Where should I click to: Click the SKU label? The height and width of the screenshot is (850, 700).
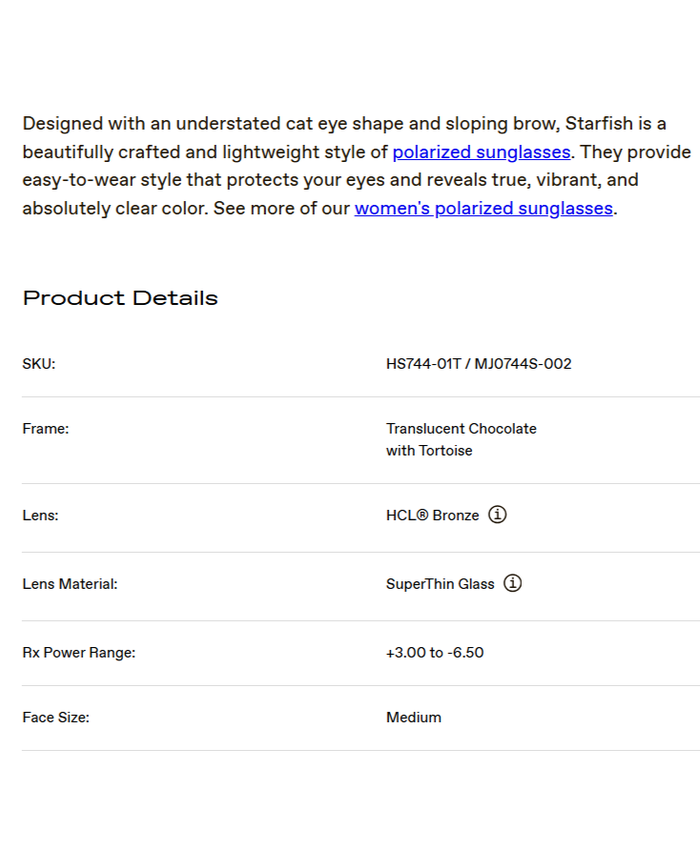coord(39,364)
